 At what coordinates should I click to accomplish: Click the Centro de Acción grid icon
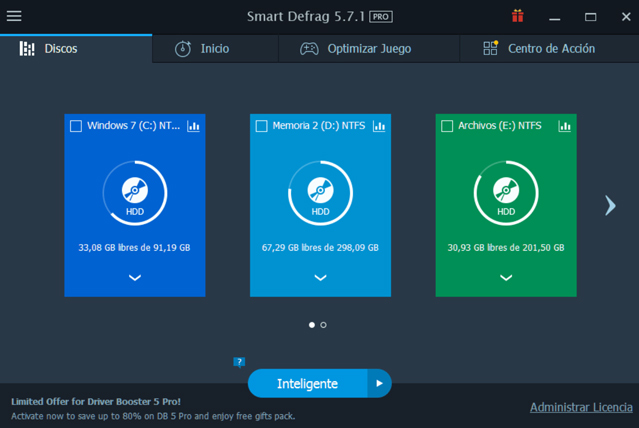(490, 48)
